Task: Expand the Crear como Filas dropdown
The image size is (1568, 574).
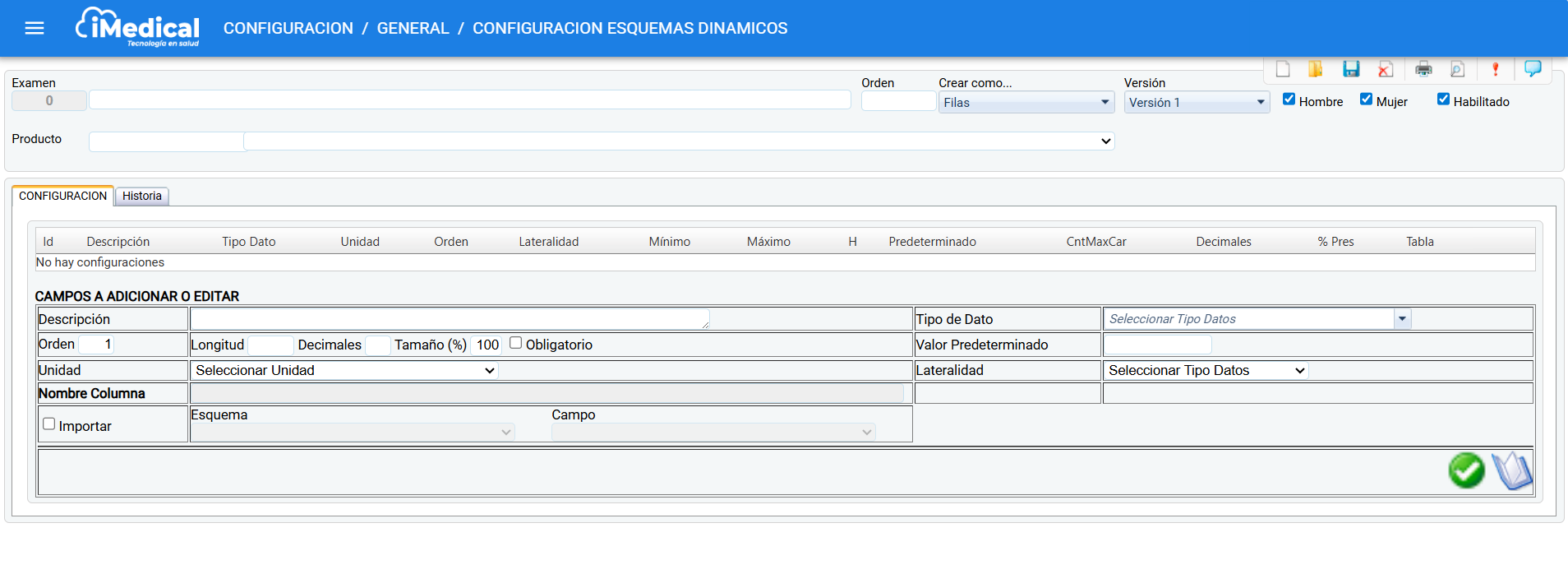Action: 1026,103
